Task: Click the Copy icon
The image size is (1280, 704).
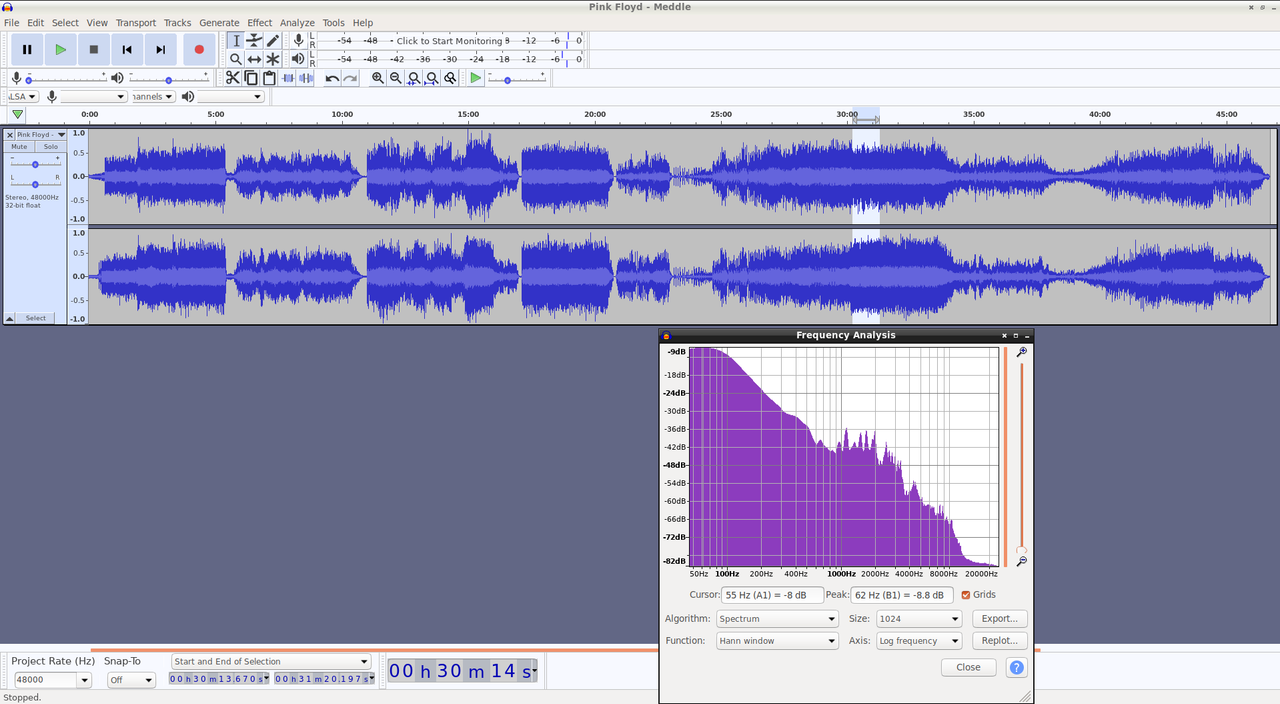Action: pos(251,78)
